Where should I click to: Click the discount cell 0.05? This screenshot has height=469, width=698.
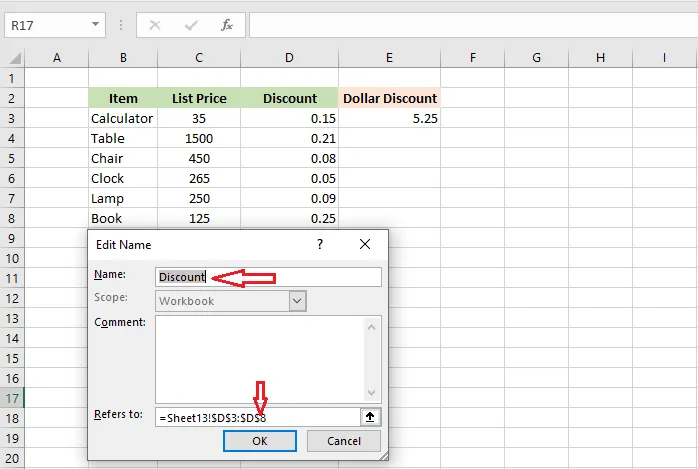(289, 178)
